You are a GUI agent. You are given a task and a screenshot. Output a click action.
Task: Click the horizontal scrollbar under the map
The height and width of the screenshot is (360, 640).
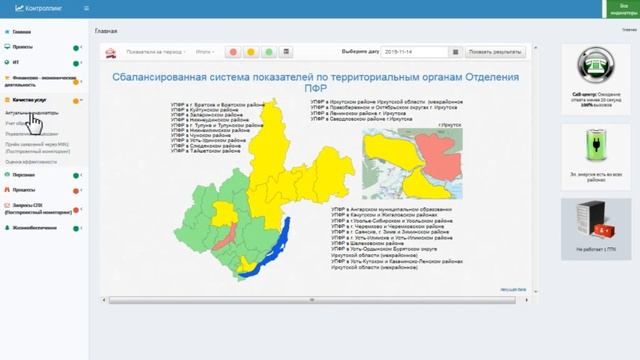click(x=312, y=300)
